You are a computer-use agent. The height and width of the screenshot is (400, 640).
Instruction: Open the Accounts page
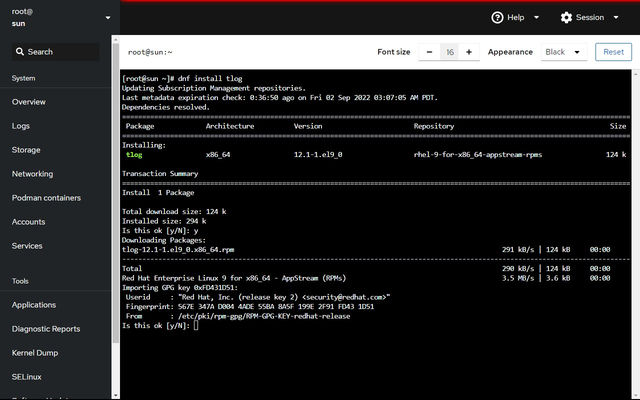[x=29, y=222]
